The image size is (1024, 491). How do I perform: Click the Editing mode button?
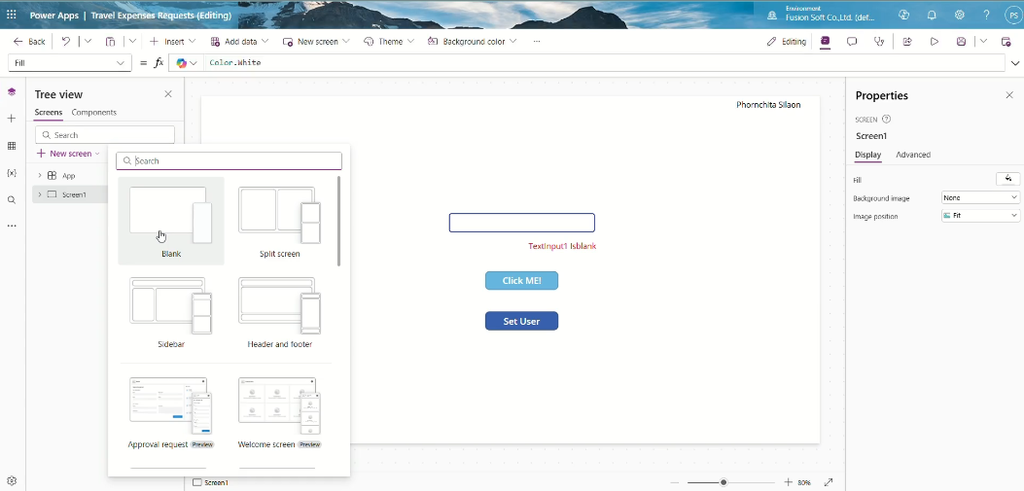point(786,41)
